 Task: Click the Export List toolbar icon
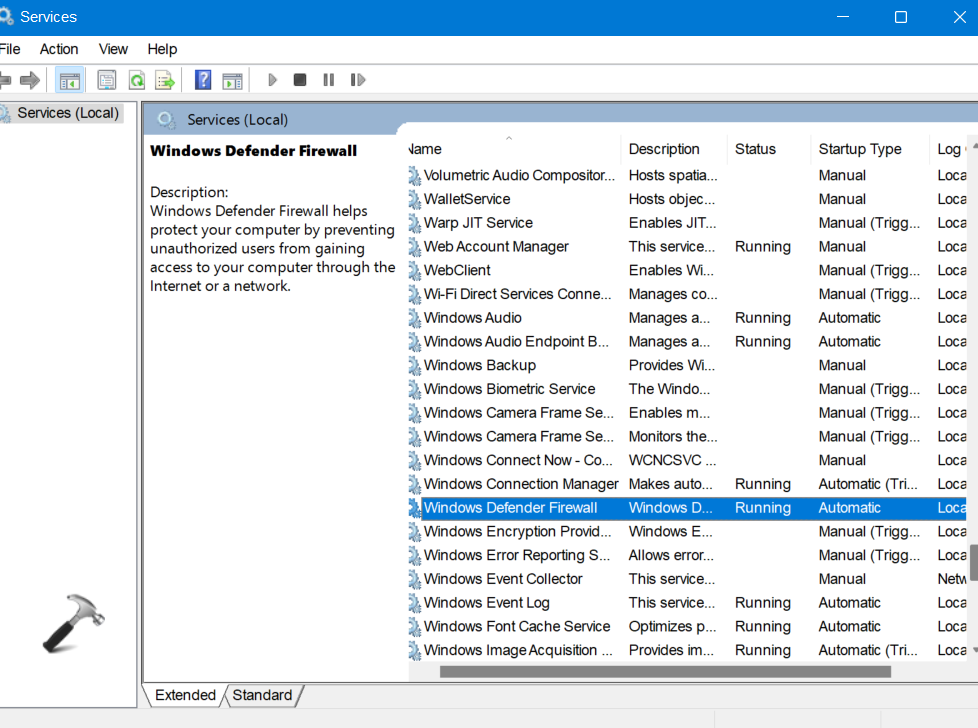pyautogui.click(x=165, y=80)
